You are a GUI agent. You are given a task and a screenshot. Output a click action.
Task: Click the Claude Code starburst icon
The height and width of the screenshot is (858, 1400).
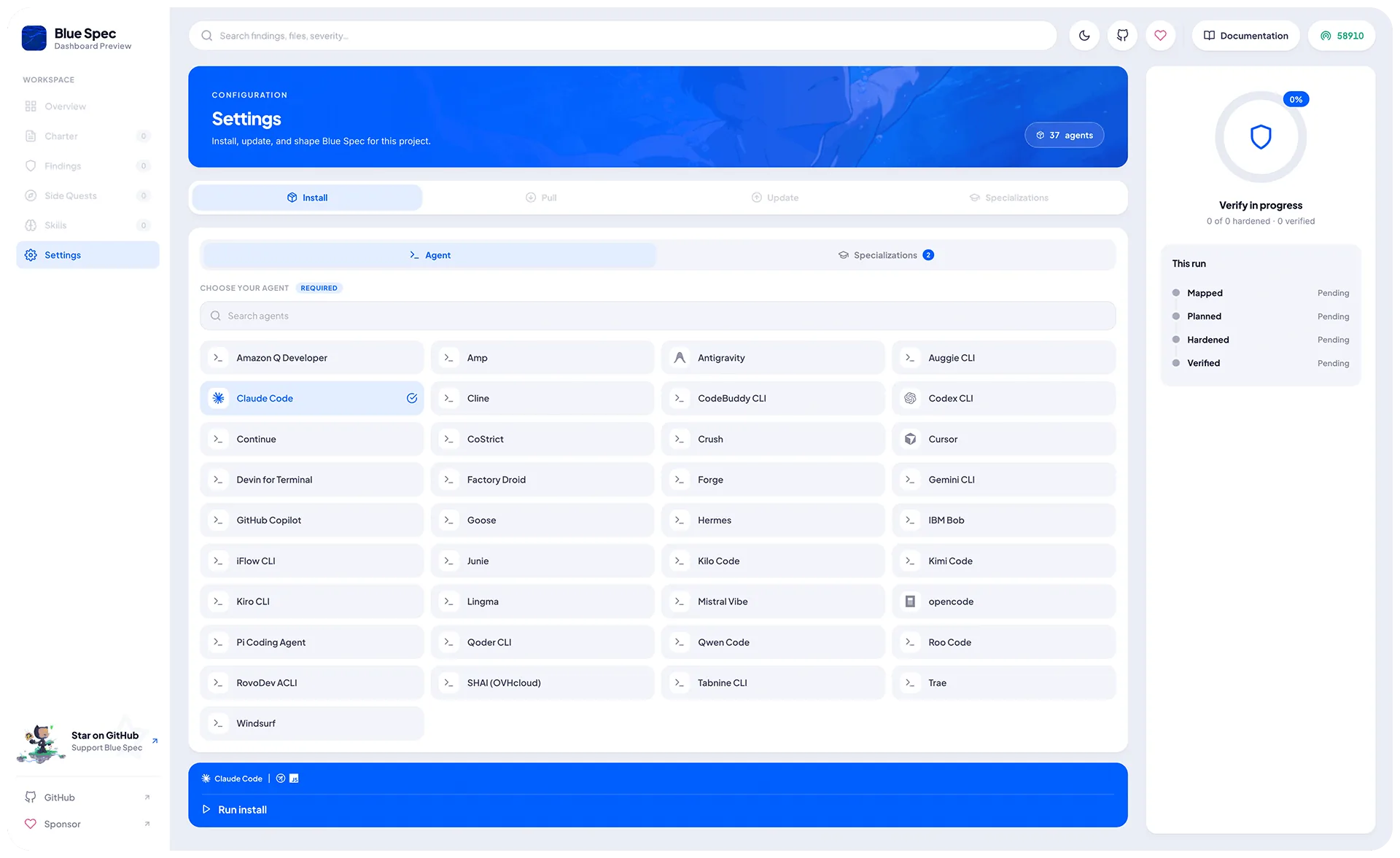218,398
